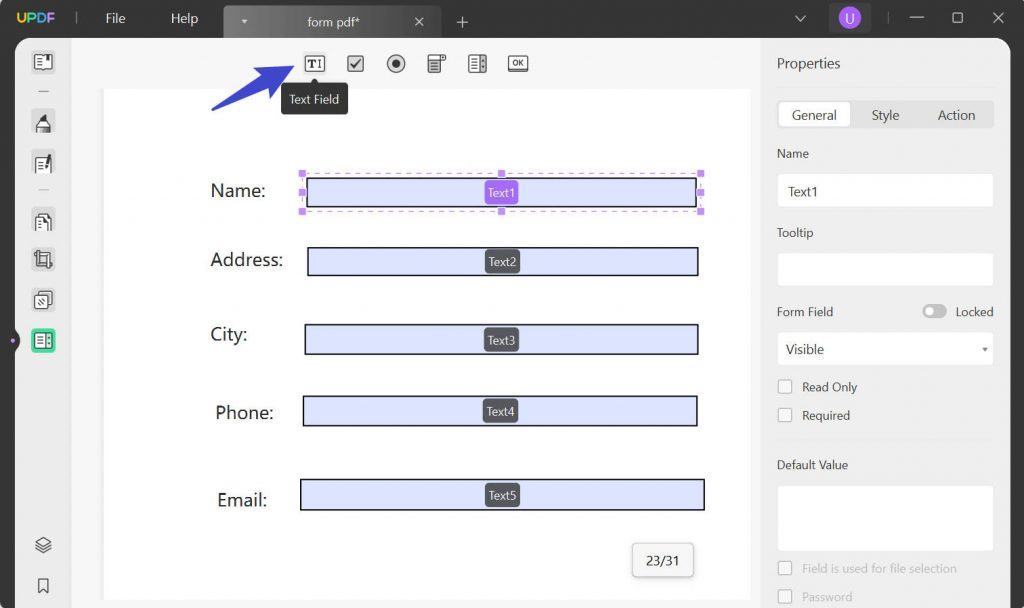1024x608 pixels.
Task: Switch to the Style tab in Properties
Action: tap(885, 114)
